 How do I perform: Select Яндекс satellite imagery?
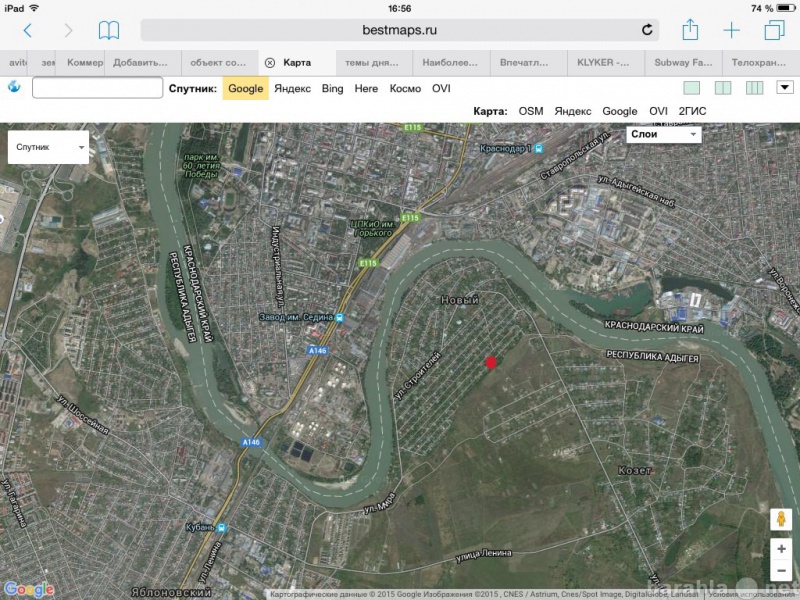tap(292, 89)
